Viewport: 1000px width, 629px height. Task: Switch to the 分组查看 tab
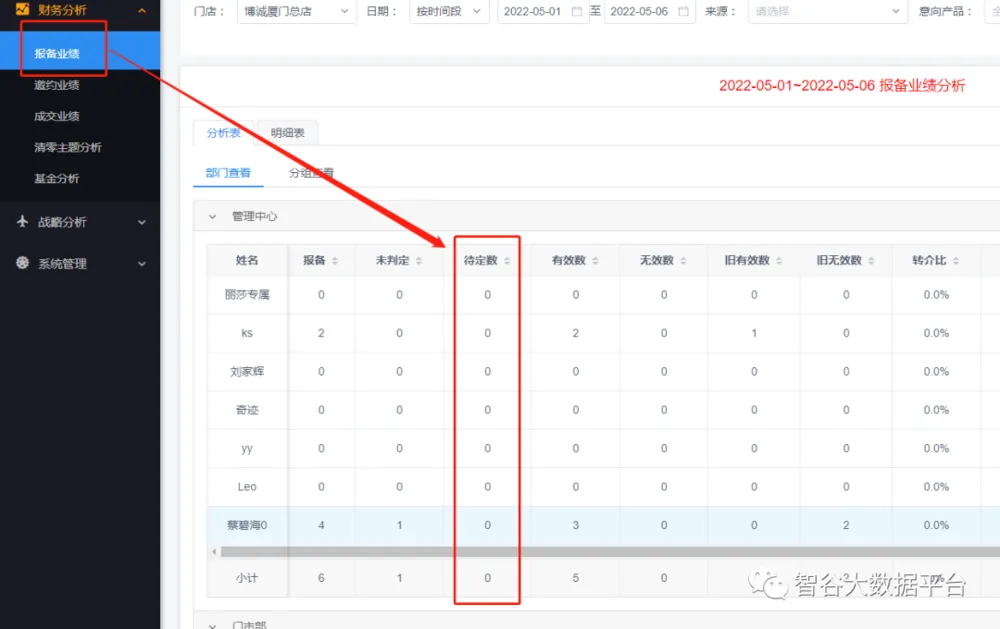coord(311,173)
